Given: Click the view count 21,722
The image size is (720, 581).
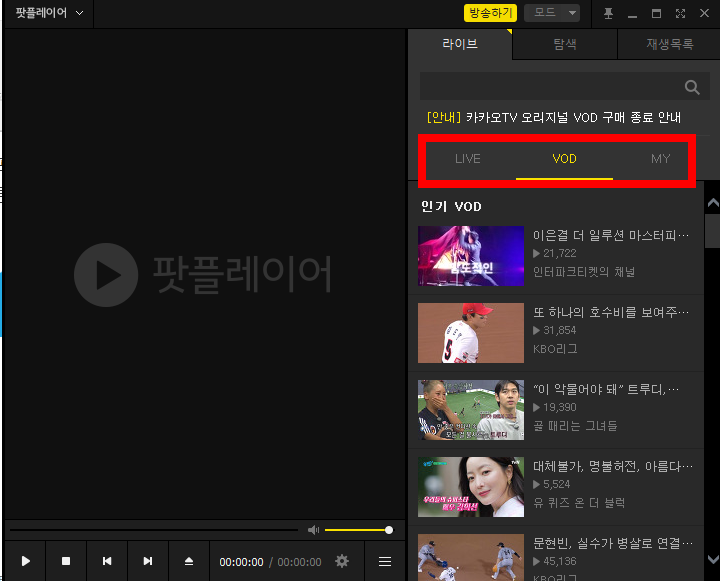Looking at the screenshot, I should pyautogui.click(x=559, y=253).
